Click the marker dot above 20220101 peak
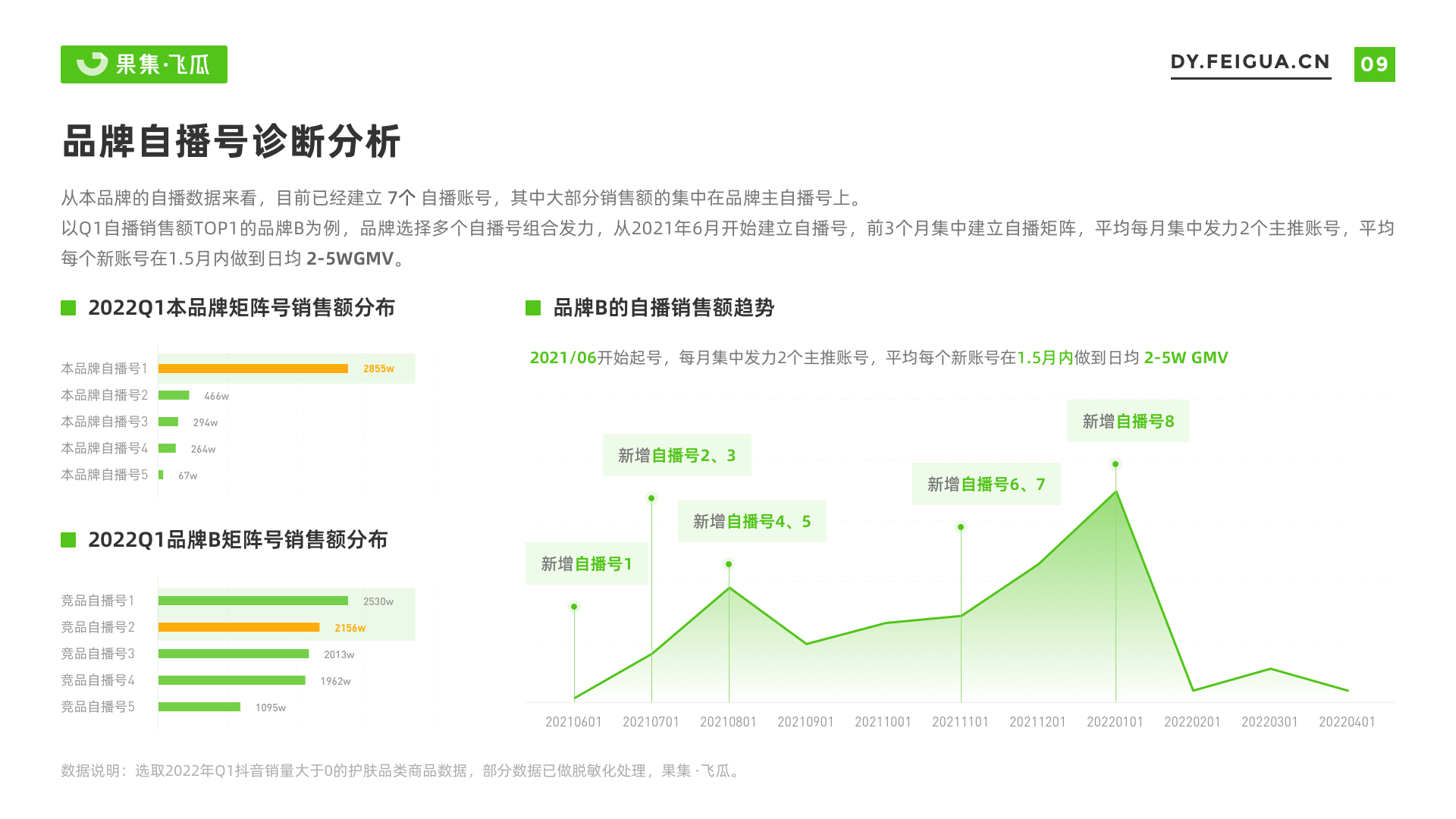This screenshot has width=1456, height=819. pos(1116,464)
